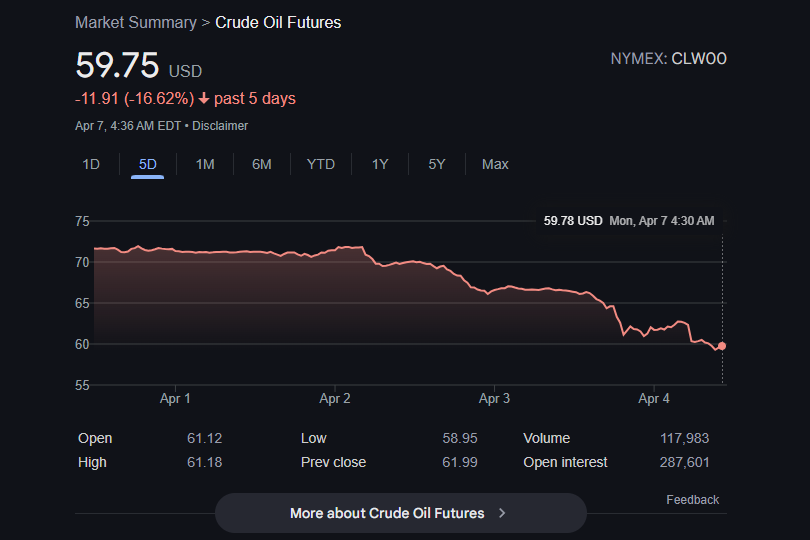Select the 5D time range tab

click(147, 164)
